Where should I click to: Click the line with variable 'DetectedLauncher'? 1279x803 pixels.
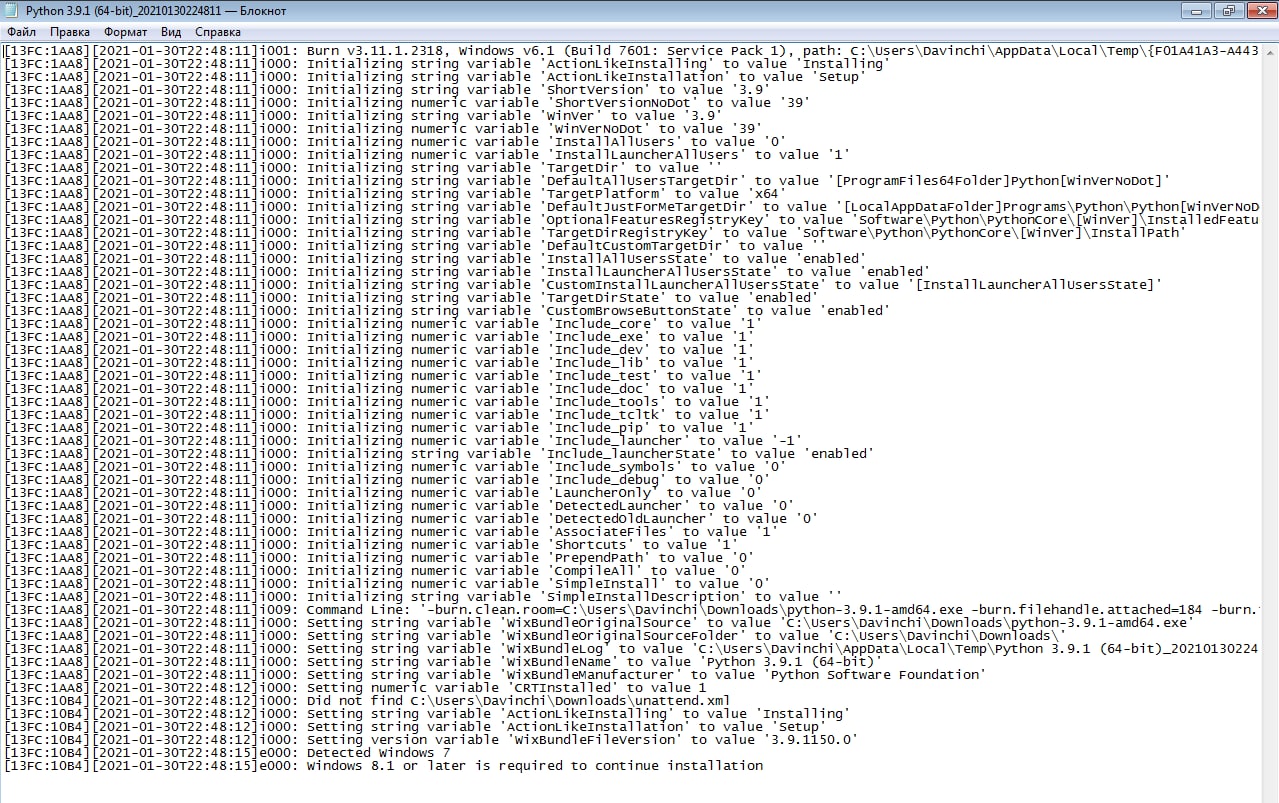coord(399,505)
